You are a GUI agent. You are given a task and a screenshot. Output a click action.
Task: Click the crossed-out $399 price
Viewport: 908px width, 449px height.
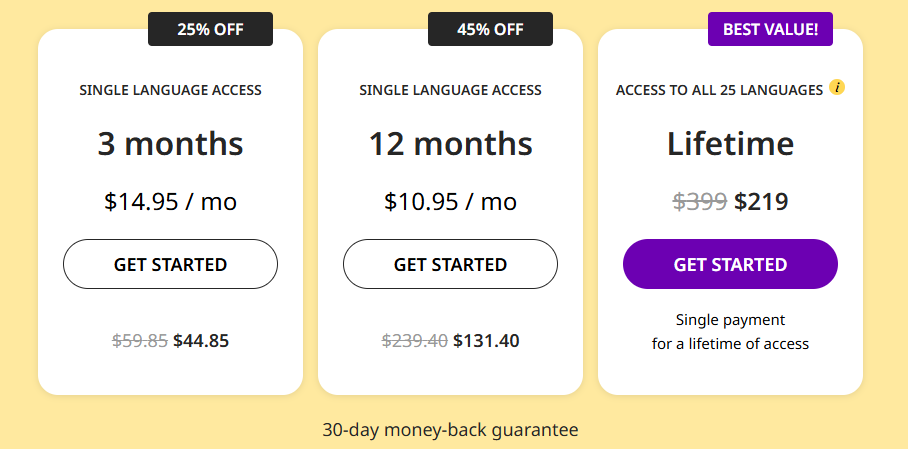(700, 202)
